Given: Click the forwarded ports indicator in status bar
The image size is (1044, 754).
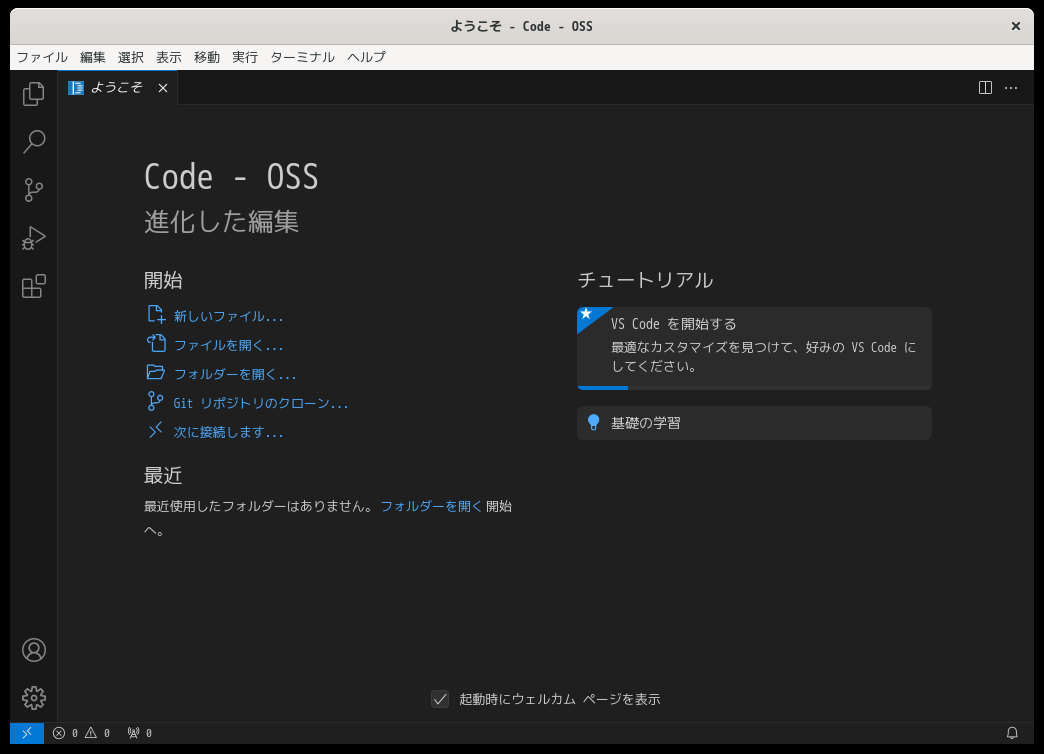Looking at the screenshot, I should point(140,733).
